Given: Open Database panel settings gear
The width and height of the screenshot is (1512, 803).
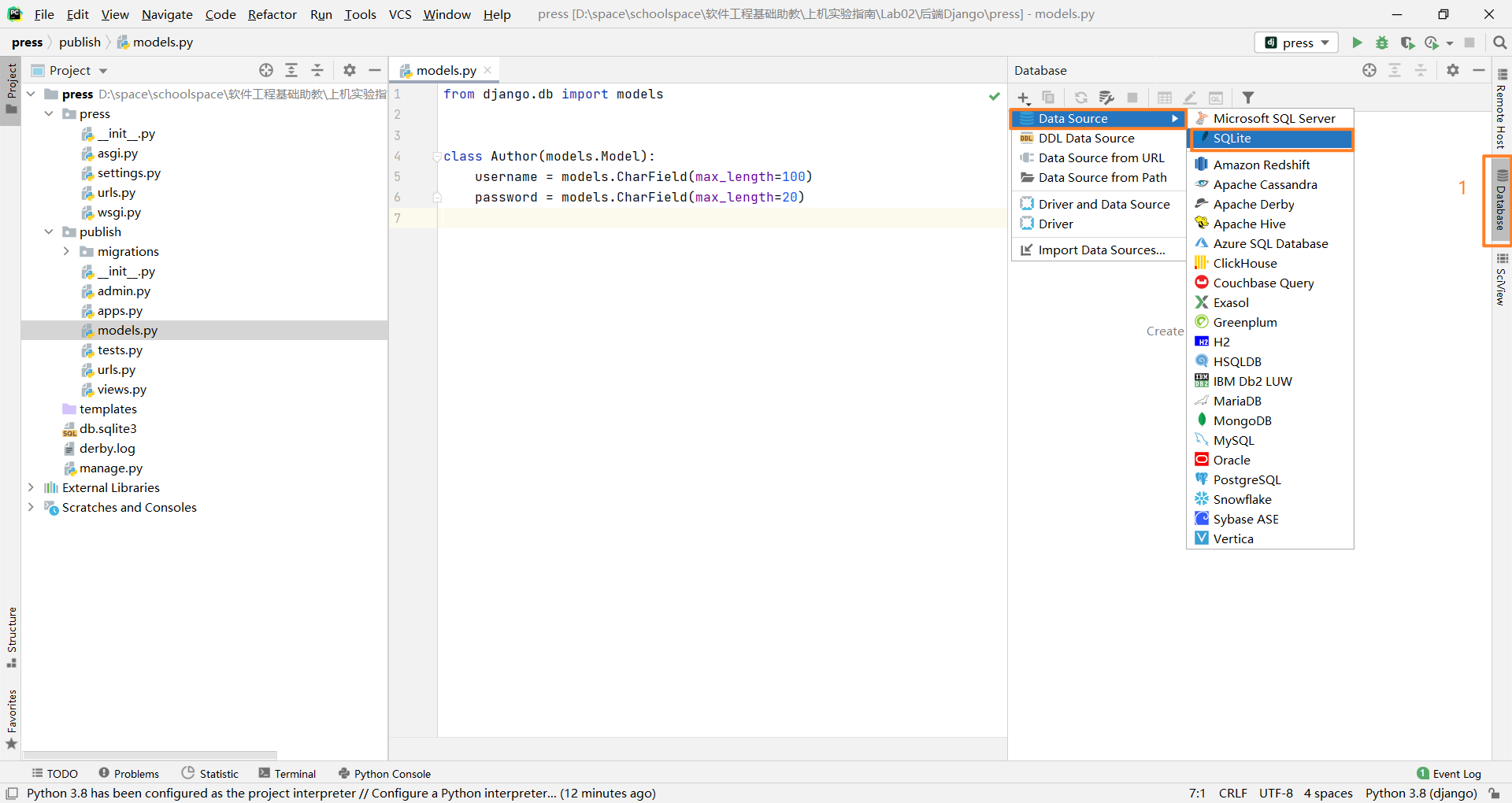Looking at the screenshot, I should point(1453,70).
